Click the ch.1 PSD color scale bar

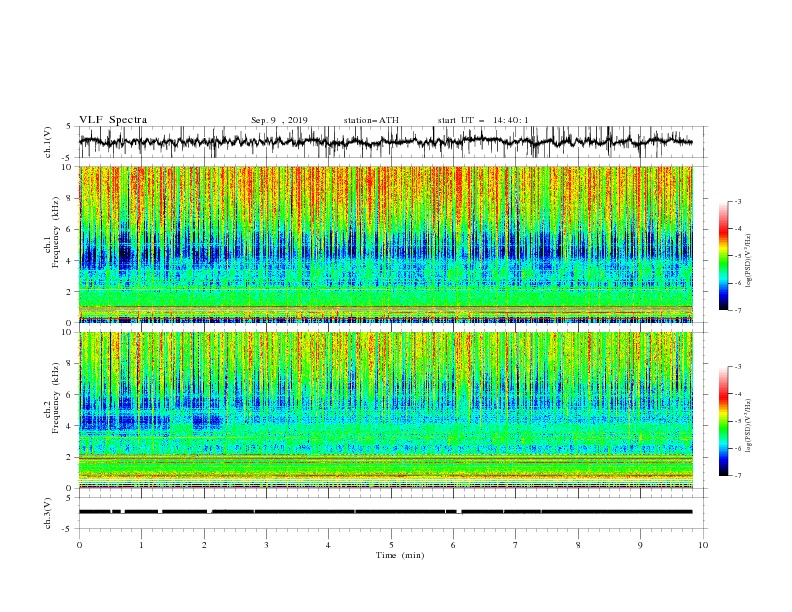coord(723,256)
